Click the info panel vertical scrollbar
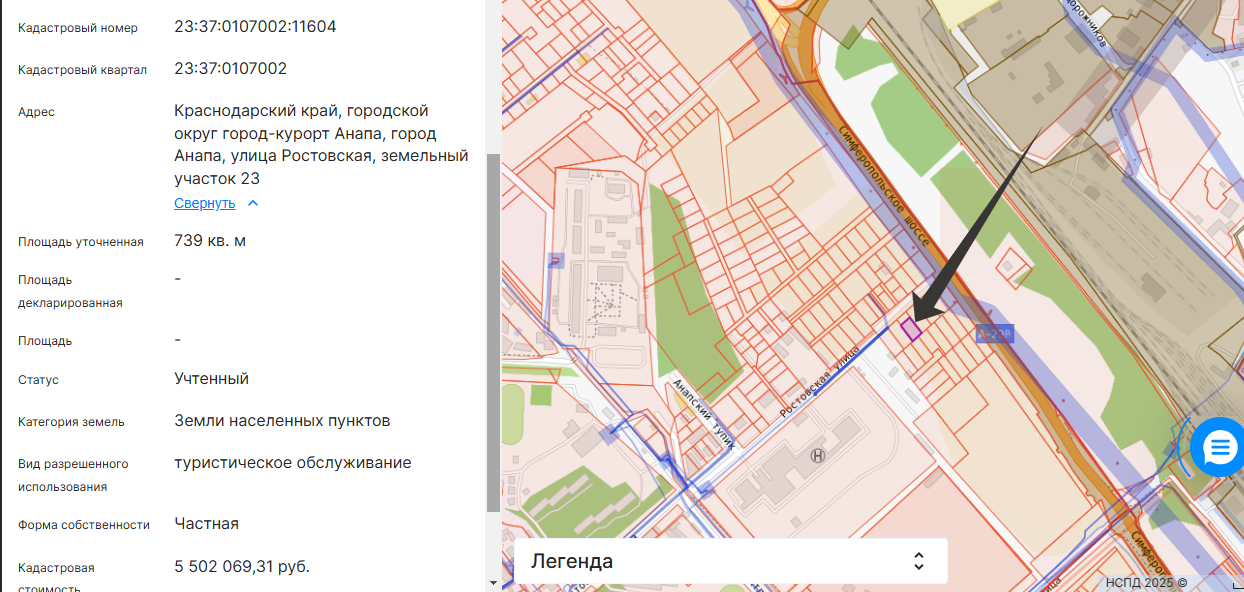 click(492, 330)
